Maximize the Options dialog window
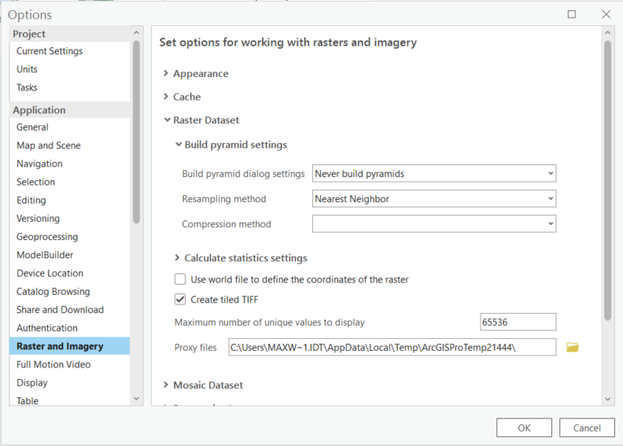The image size is (623, 446). point(572,15)
